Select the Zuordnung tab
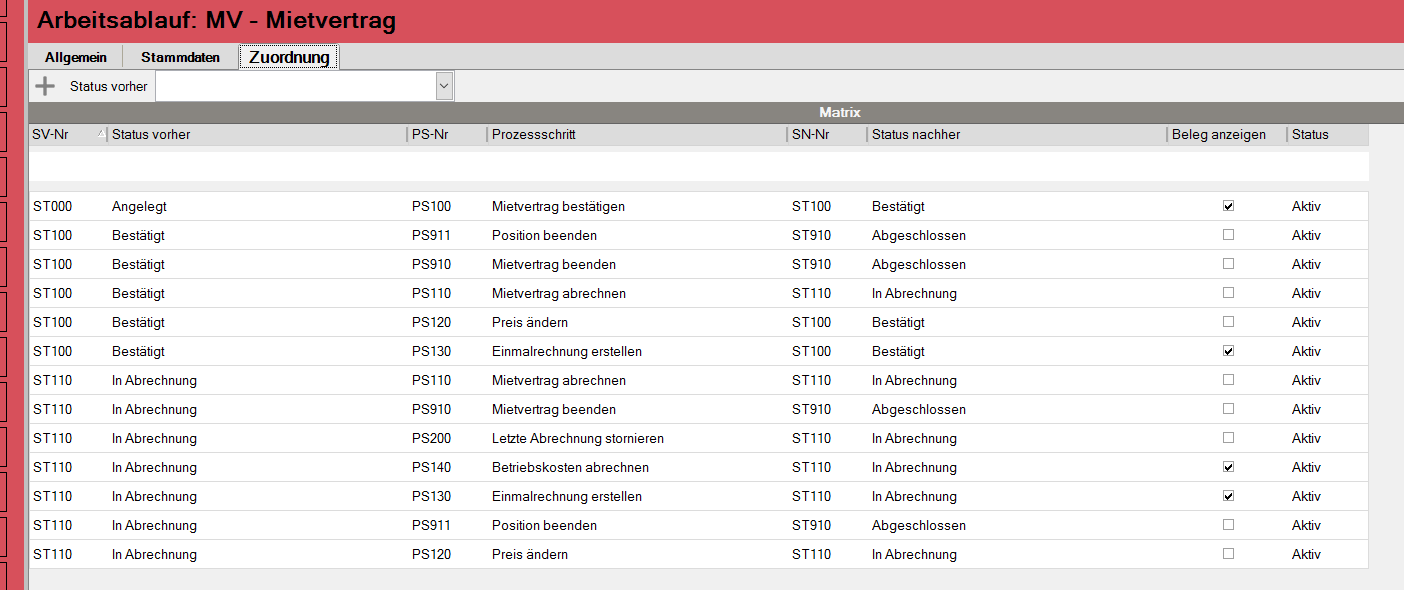 coord(289,57)
